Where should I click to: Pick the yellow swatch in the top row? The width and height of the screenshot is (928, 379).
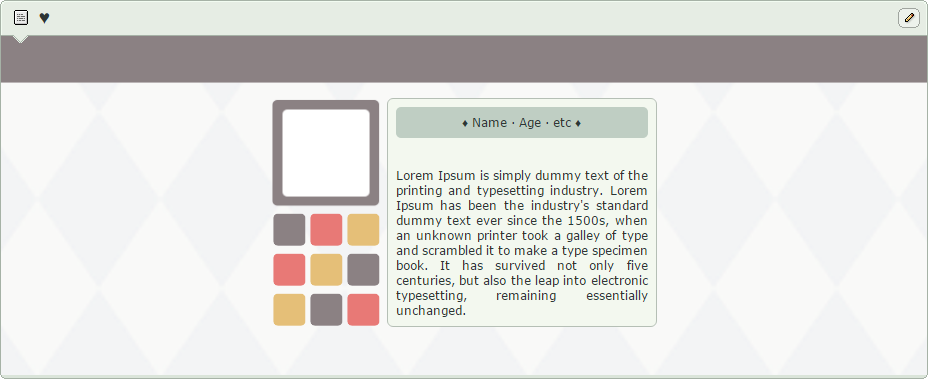363,230
